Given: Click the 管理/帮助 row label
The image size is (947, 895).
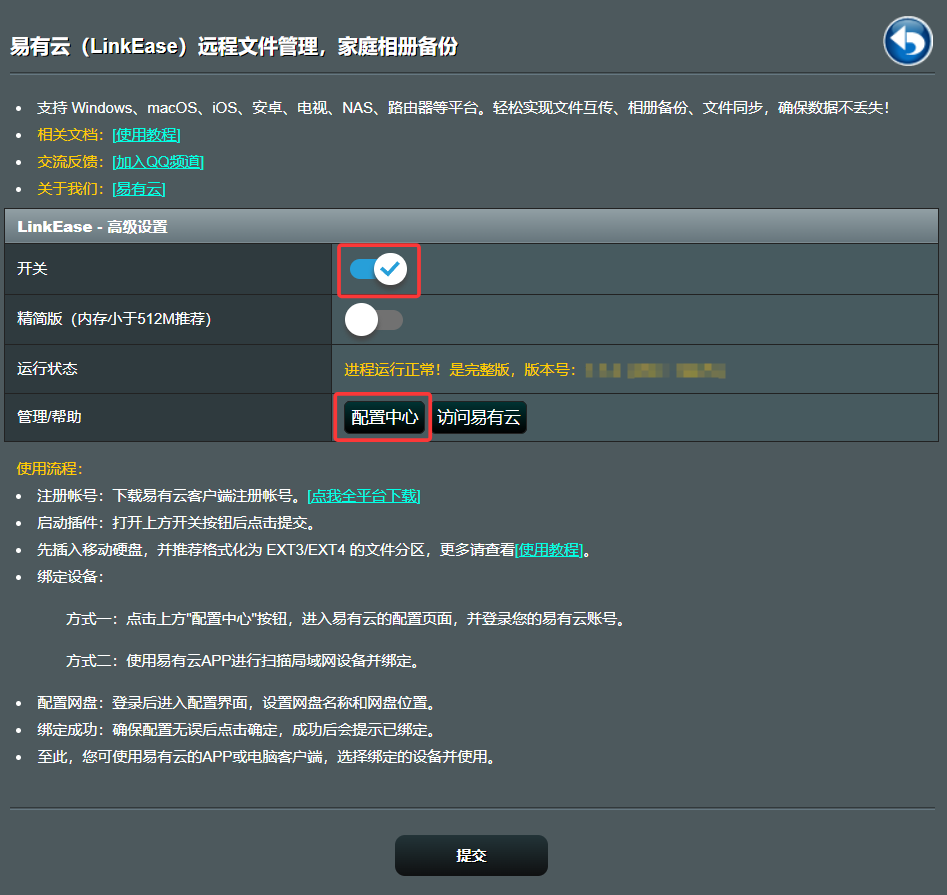Looking at the screenshot, I should click(49, 417).
